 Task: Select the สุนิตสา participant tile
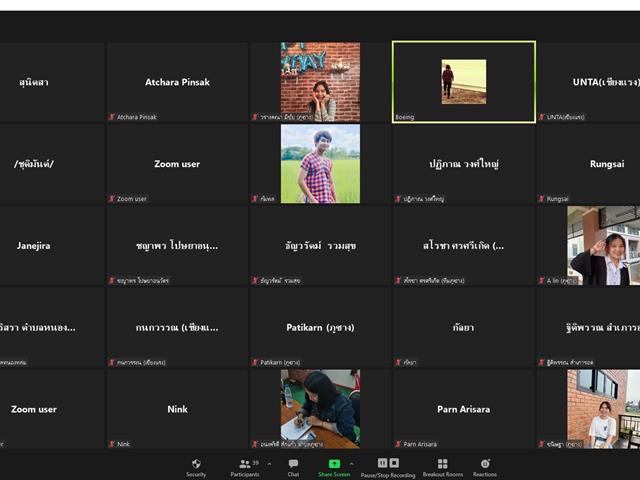click(x=52, y=82)
